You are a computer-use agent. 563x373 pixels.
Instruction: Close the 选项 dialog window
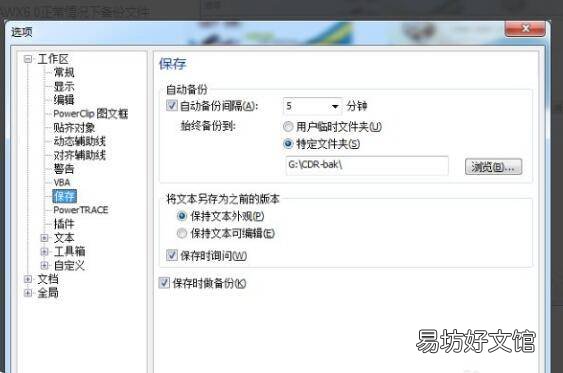(x=525, y=28)
